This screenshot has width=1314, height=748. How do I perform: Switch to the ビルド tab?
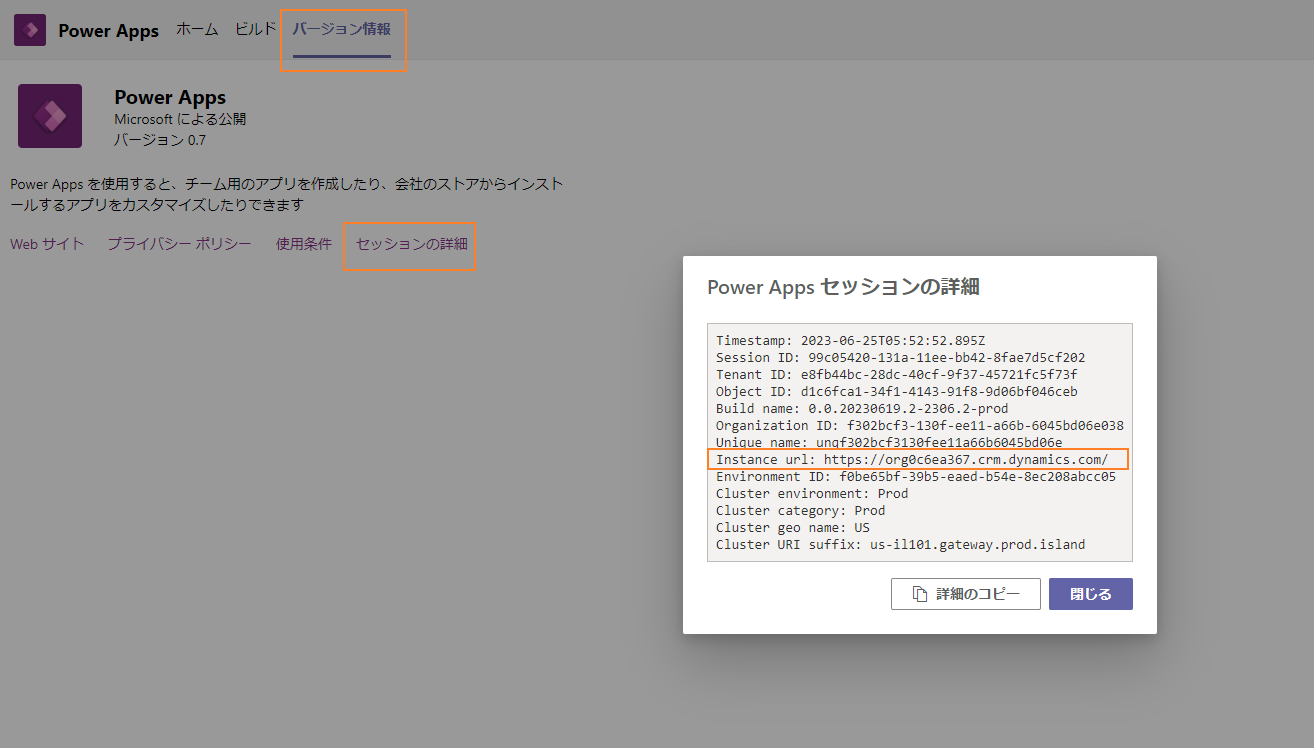click(255, 29)
